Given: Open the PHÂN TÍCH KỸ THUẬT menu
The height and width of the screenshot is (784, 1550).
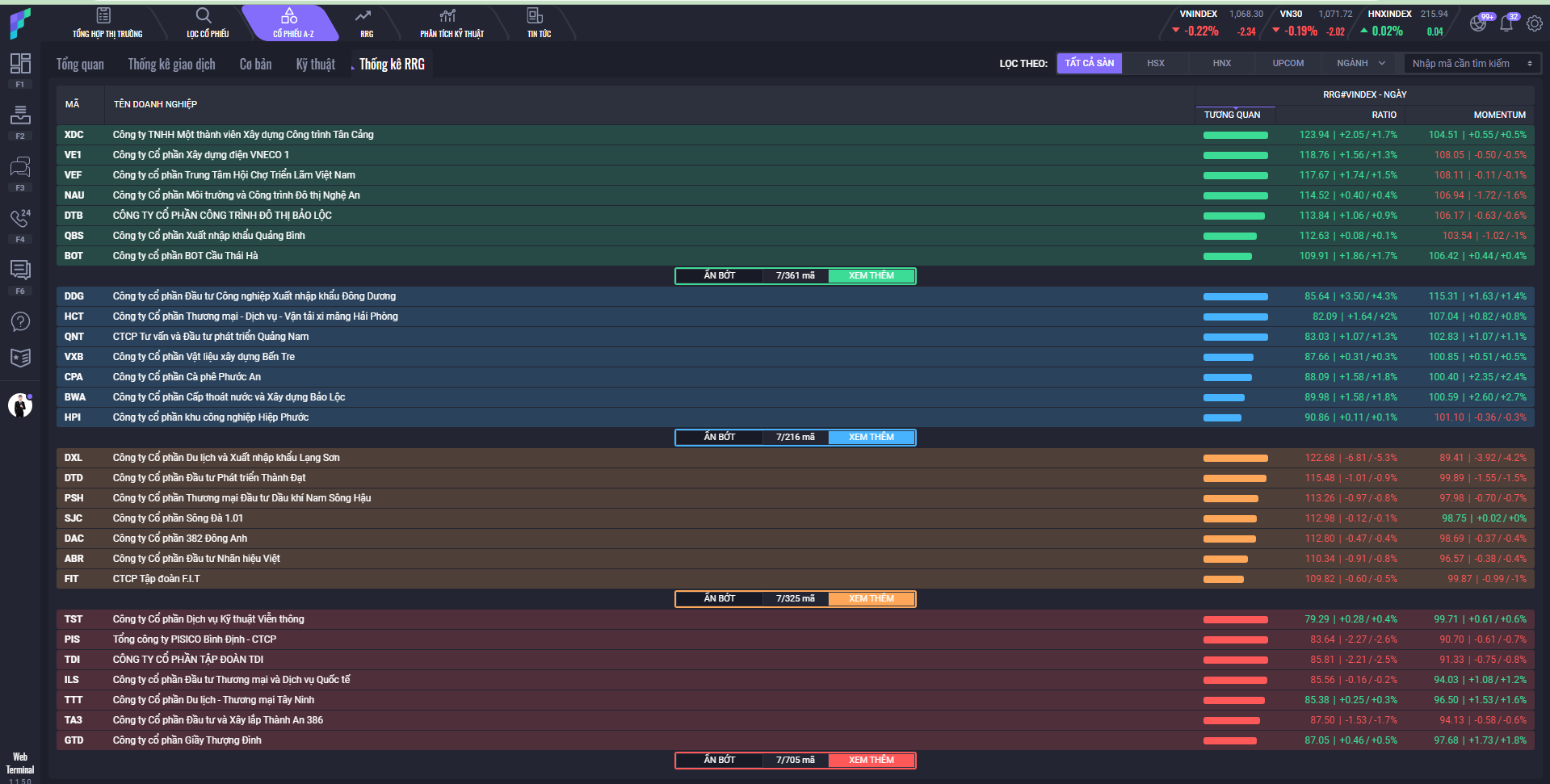Looking at the screenshot, I should [x=452, y=23].
